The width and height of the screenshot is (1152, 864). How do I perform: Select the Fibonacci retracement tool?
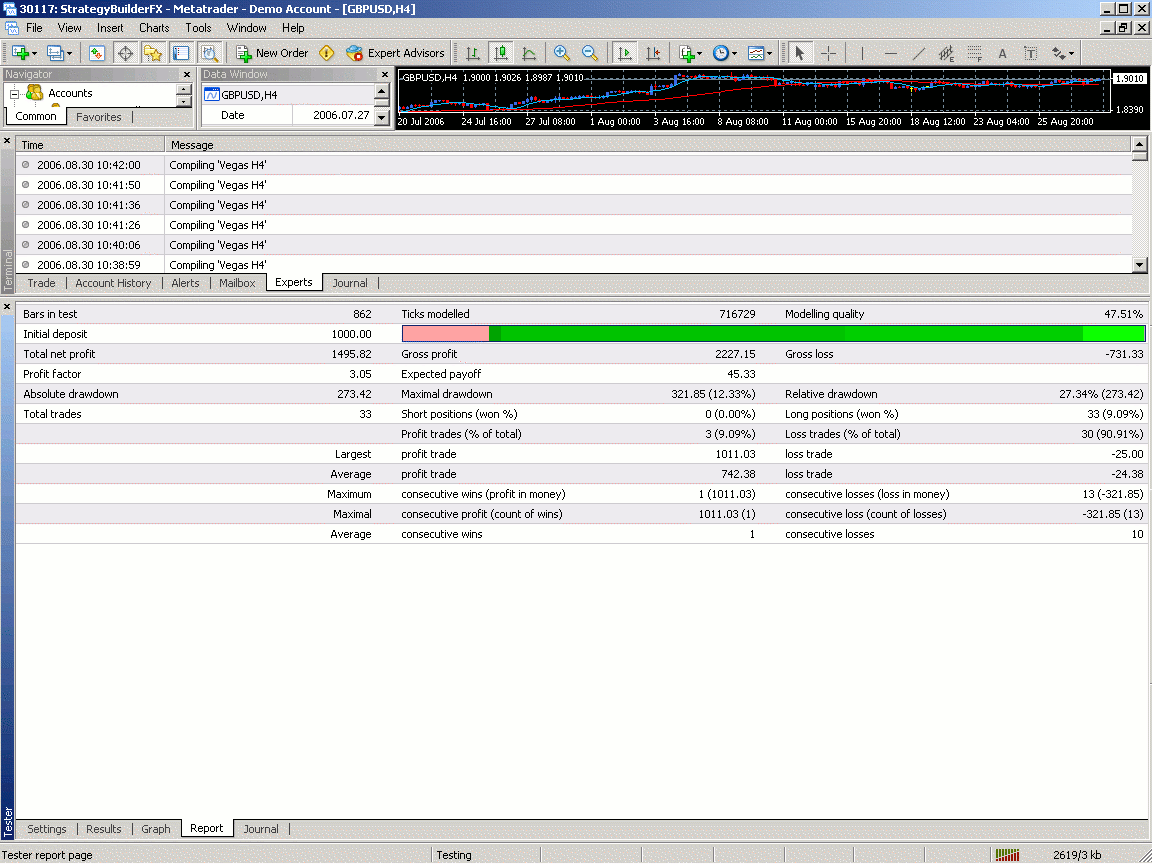point(973,53)
